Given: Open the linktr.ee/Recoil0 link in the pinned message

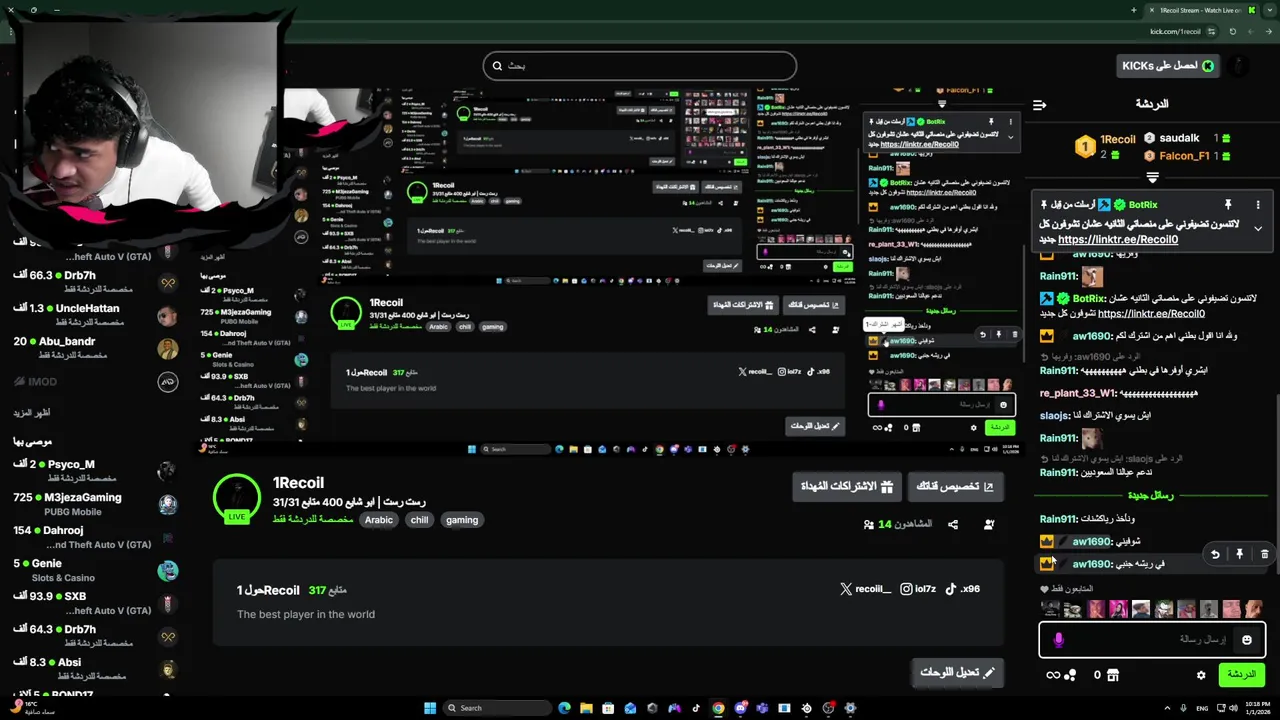Looking at the screenshot, I should click(1118, 240).
